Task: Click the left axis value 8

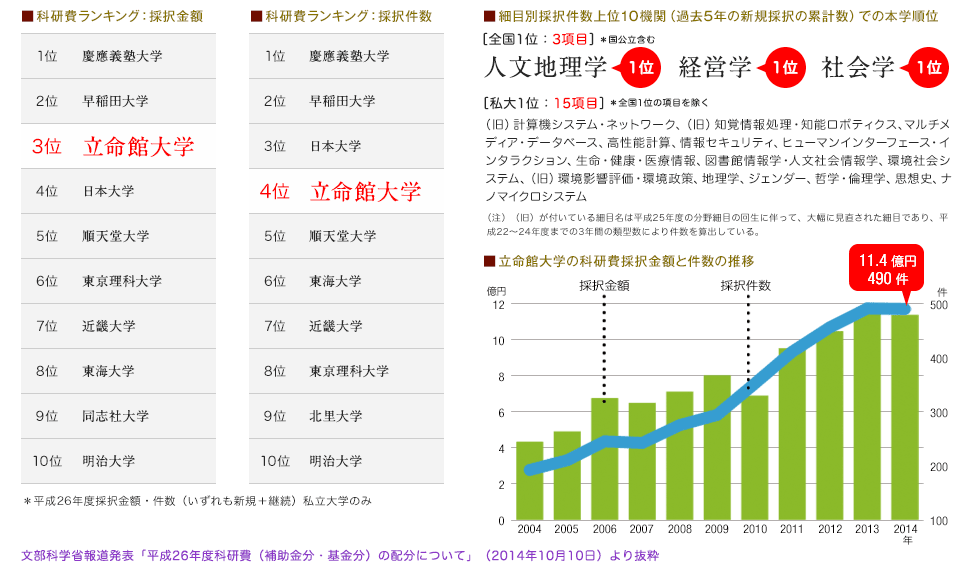Action: 501,377
